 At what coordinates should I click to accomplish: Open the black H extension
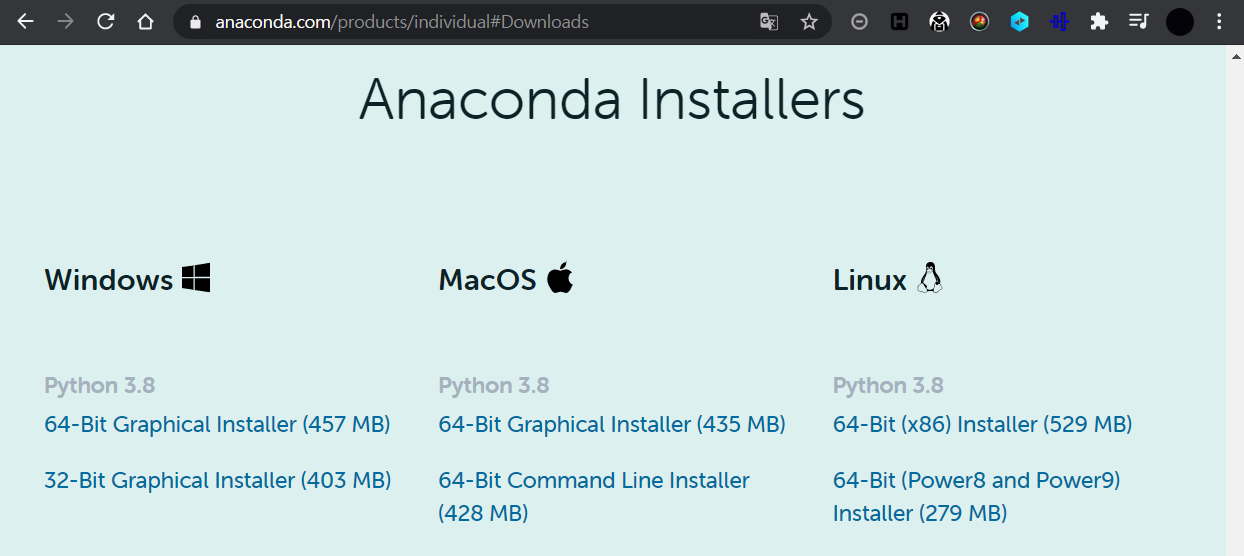click(x=899, y=21)
